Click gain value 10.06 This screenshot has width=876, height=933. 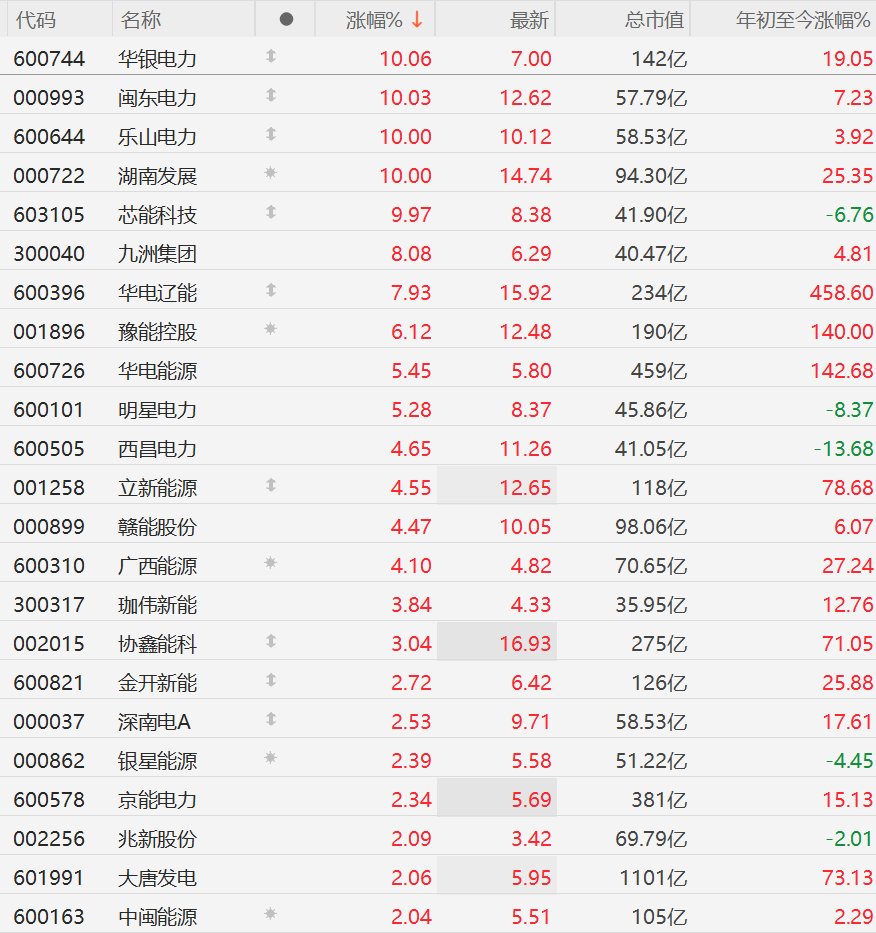click(x=405, y=59)
